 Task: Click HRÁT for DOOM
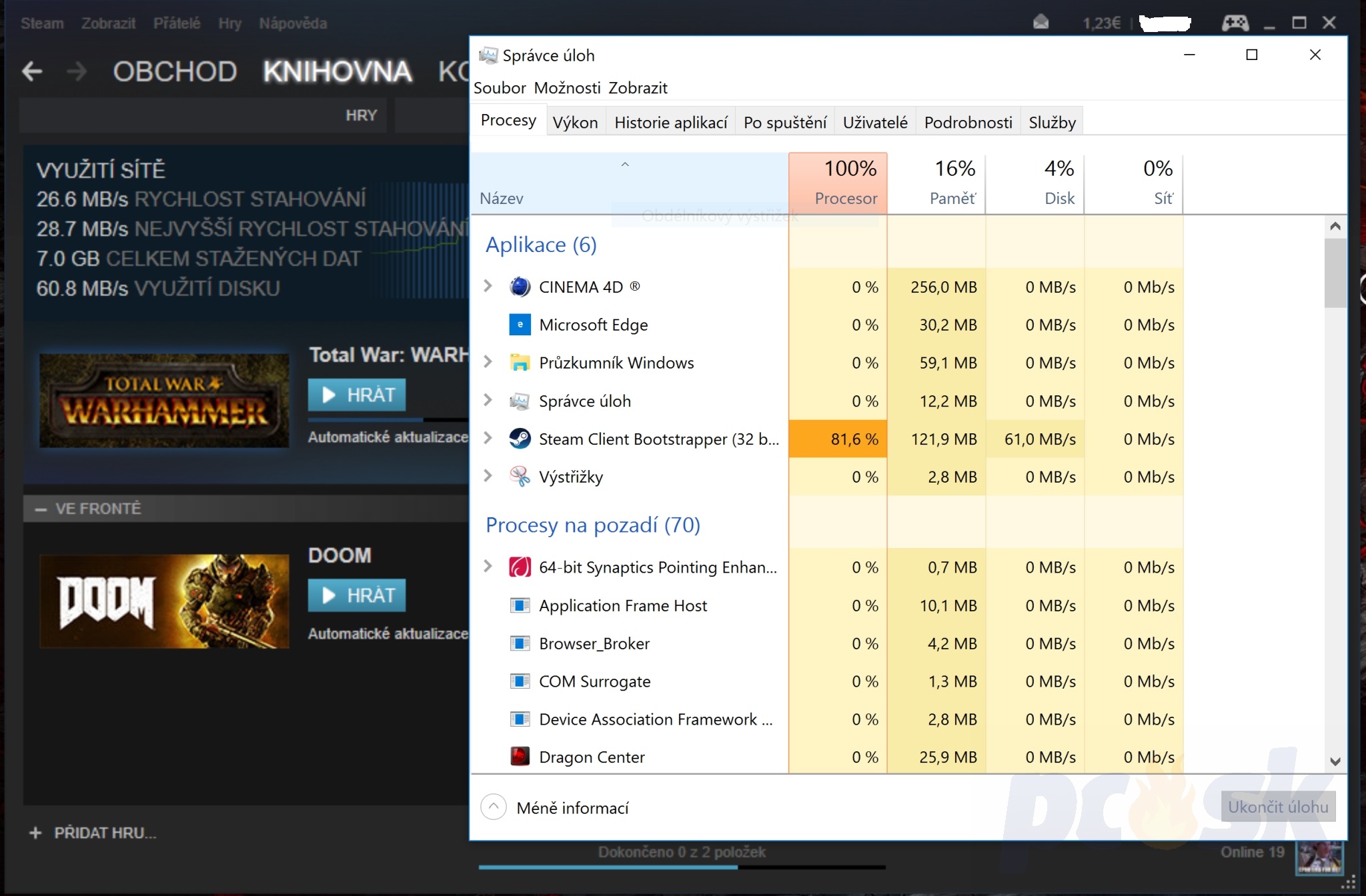[x=357, y=595]
